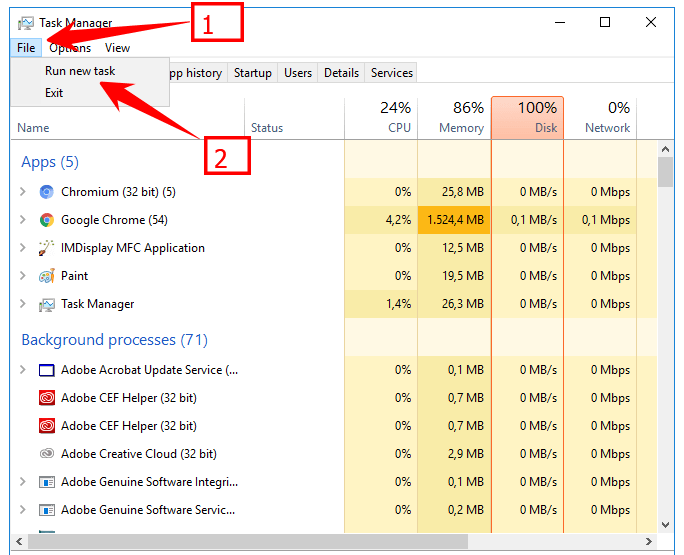Click the vertical scrollbar down arrow
This screenshot has width=684, height=555.
[x=665, y=525]
